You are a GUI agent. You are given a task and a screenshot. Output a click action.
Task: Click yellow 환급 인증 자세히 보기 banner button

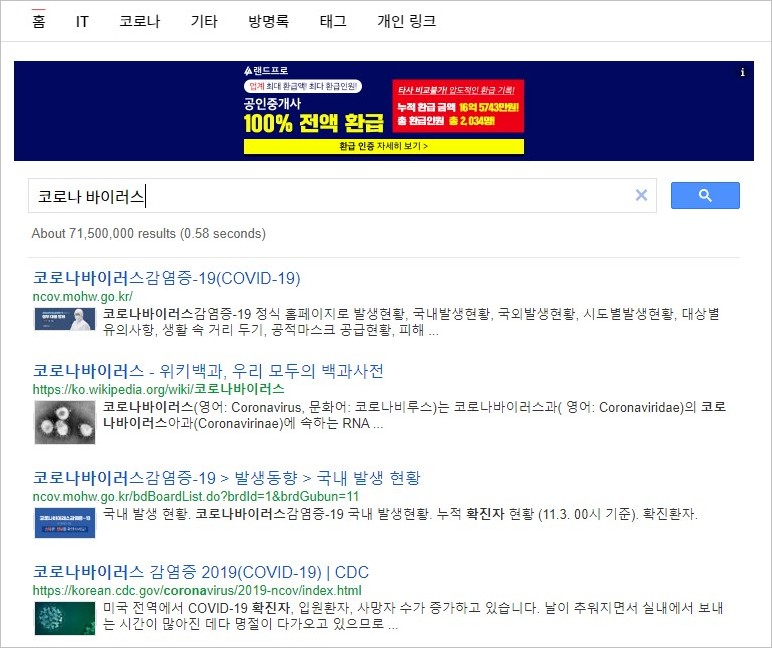(384, 146)
